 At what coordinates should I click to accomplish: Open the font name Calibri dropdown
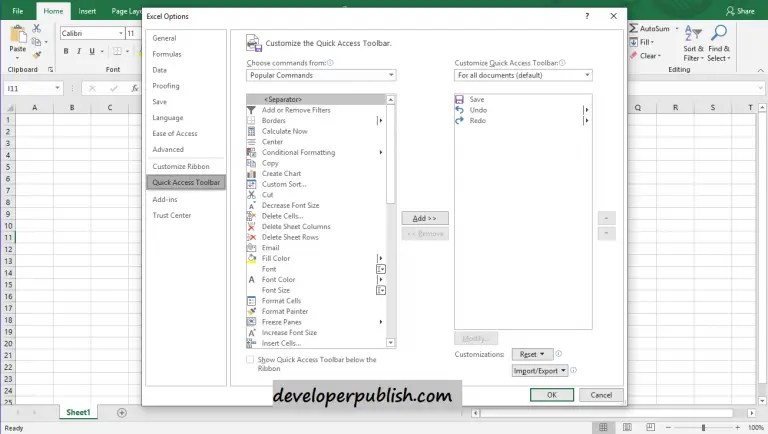coord(120,33)
